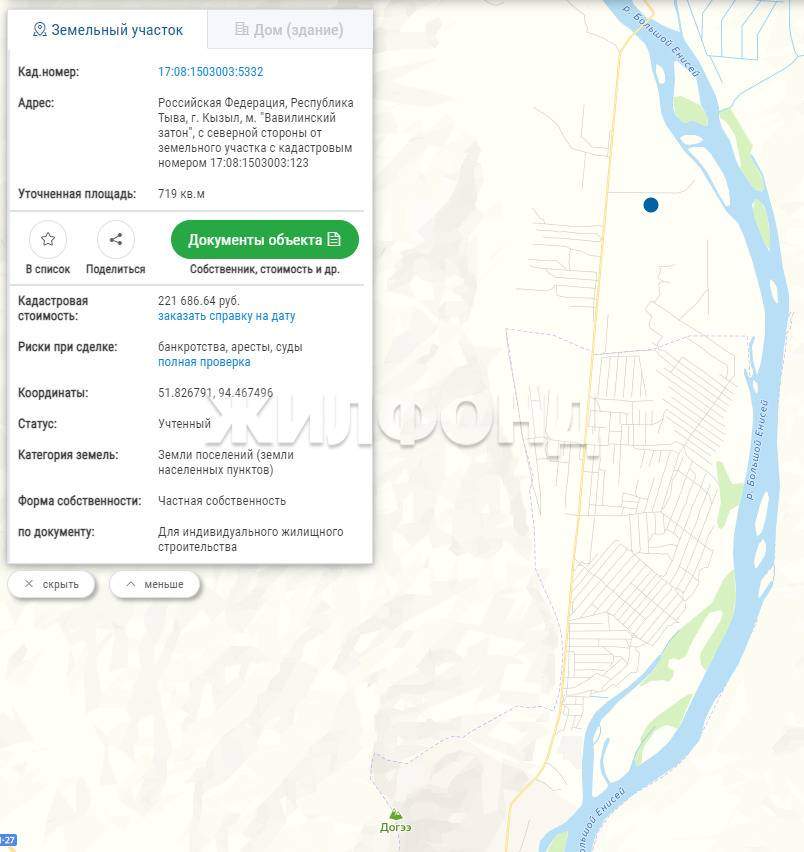804x852 pixels.
Task: Click the Для индивидуального жилищного строительства text
Action: point(250,540)
